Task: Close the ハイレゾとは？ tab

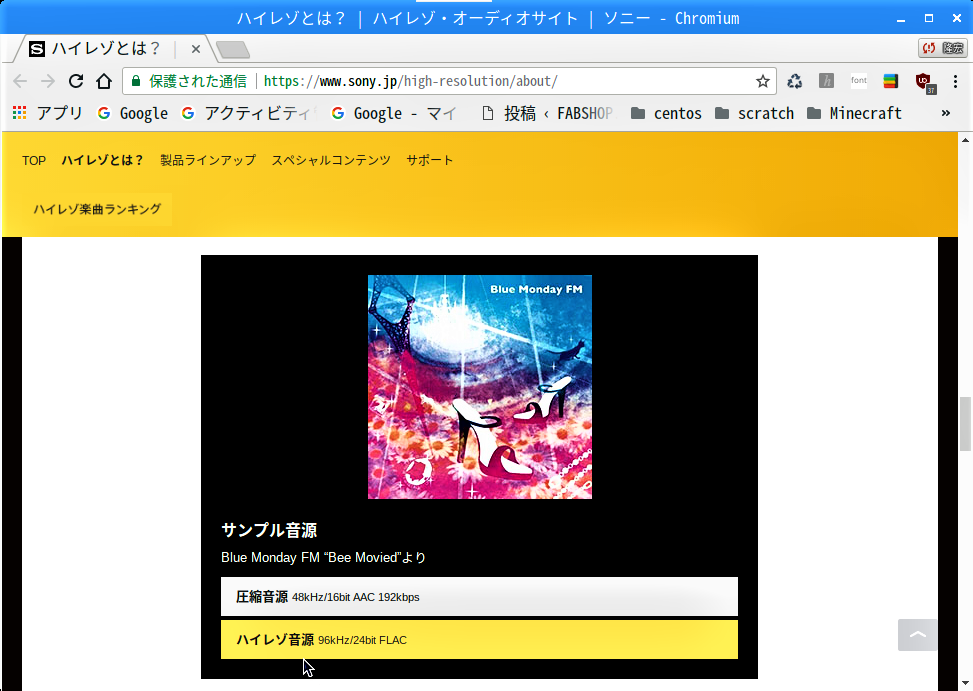Action: point(195,49)
